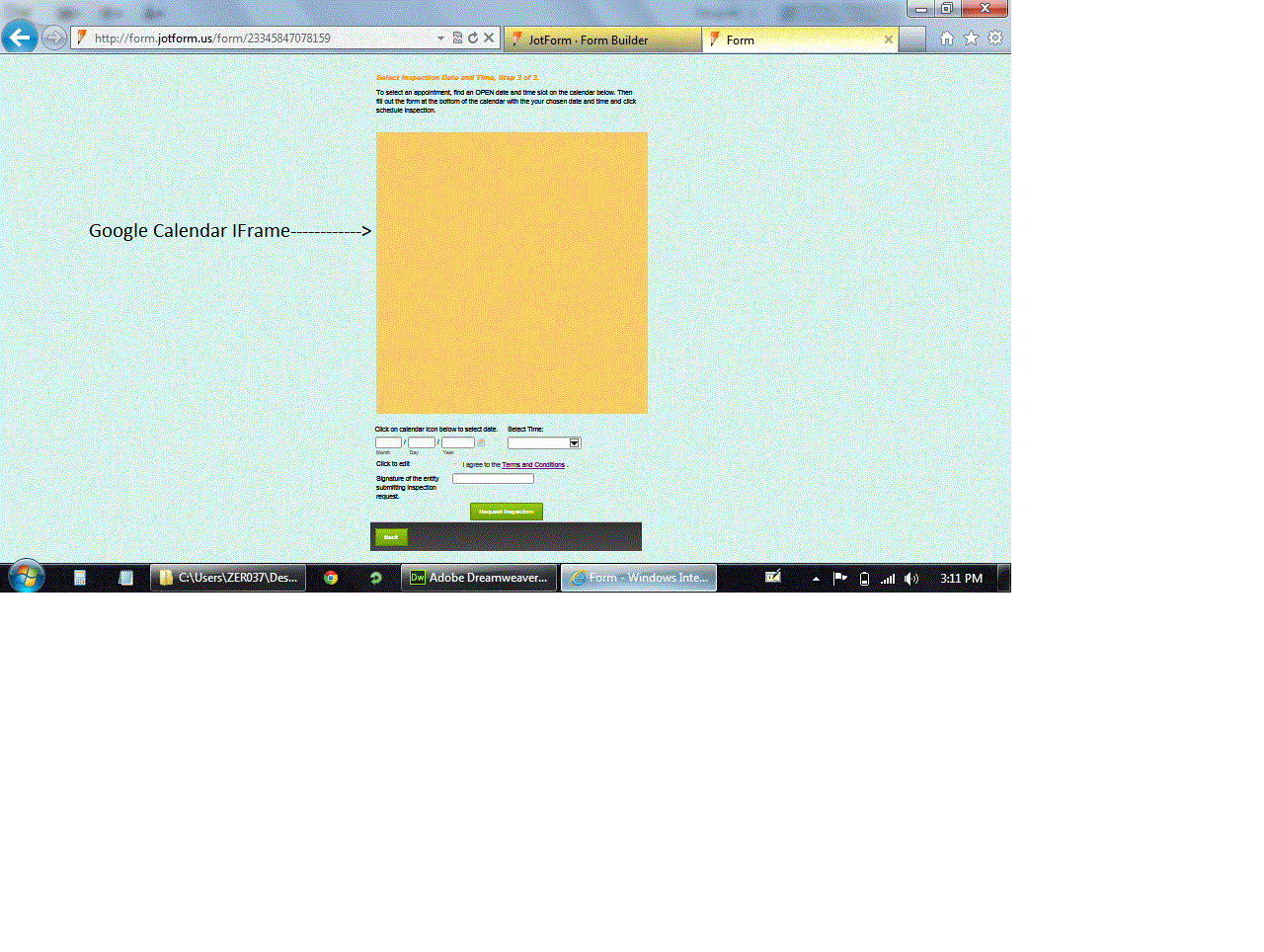
Task: Show hidden system tray icons
Action: coord(816,579)
